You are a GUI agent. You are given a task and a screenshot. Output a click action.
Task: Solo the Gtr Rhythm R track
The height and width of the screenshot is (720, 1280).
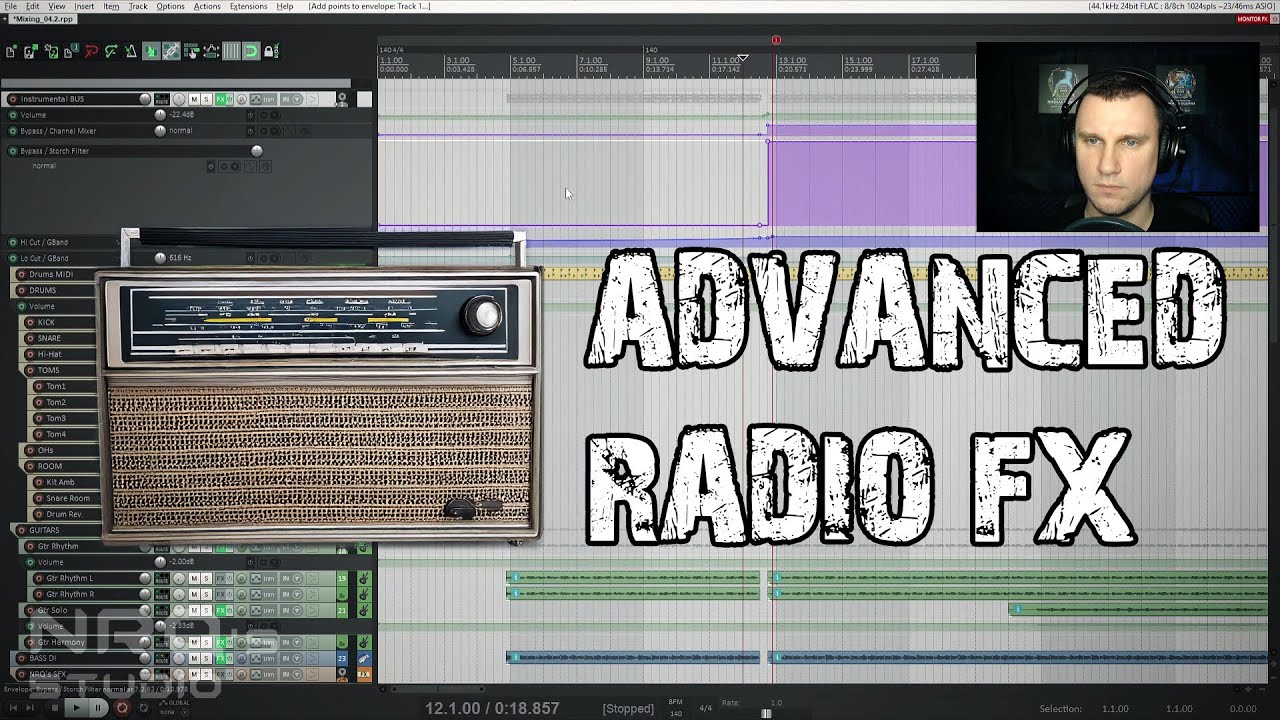pyautogui.click(x=206, y=594)
